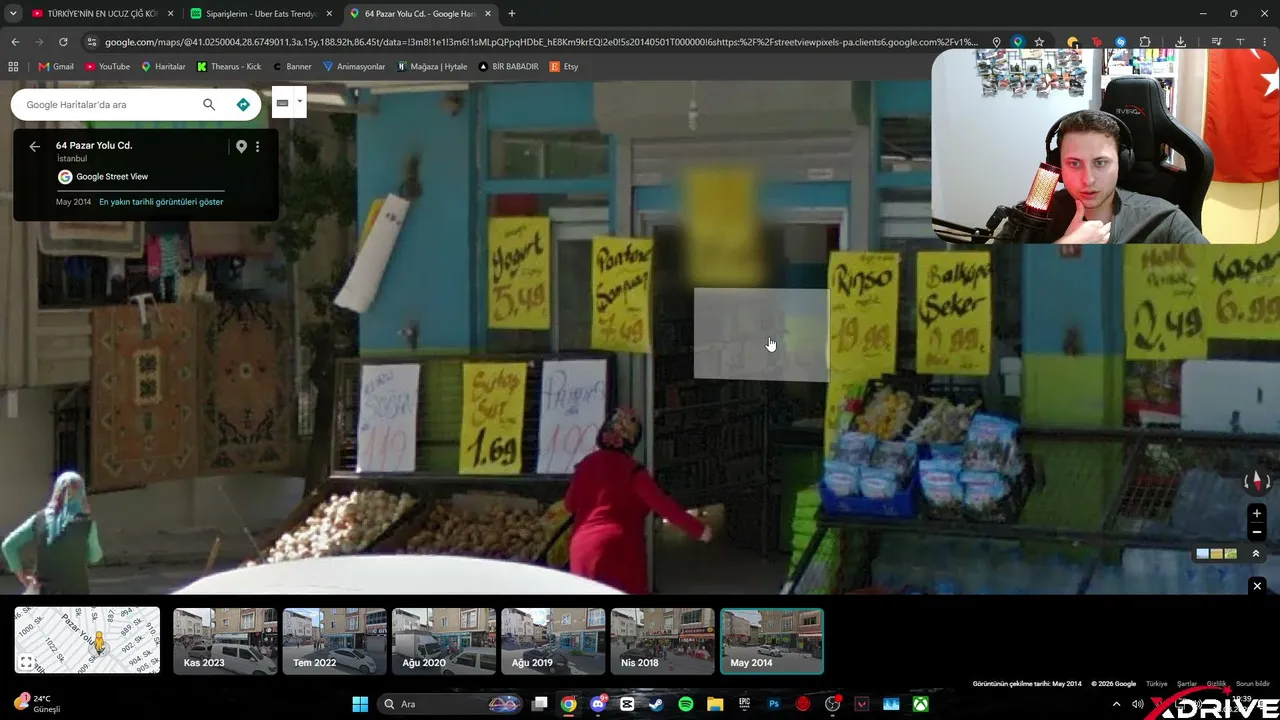Open the Apps grid in the bookmarks bar
Viewport: 1280px width, 720px height.
click(x=13, y=67)
